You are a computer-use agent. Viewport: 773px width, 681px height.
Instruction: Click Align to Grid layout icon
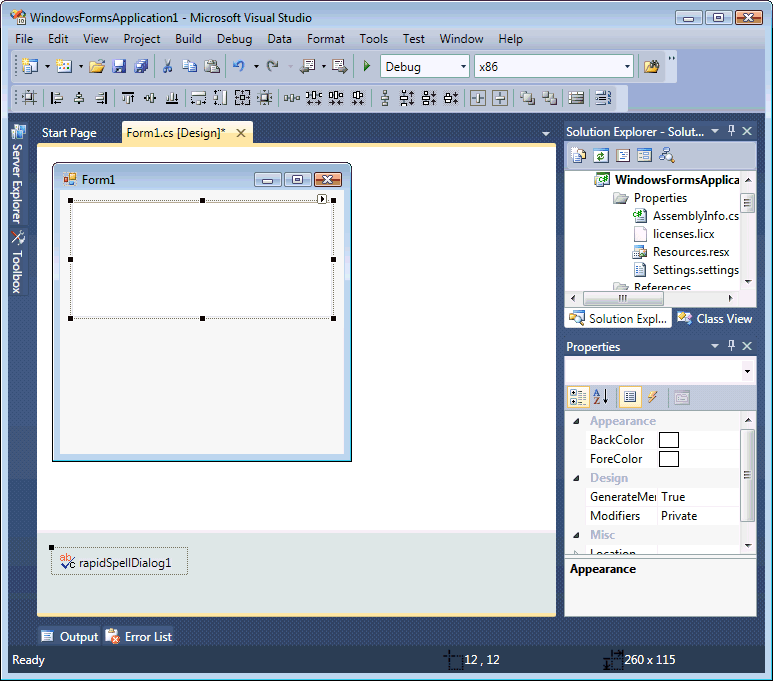pyautogui.click(x=29, y=98)
